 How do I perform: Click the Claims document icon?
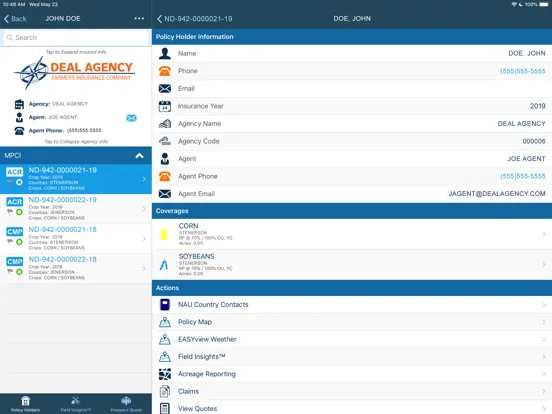(x=165, y=391)
